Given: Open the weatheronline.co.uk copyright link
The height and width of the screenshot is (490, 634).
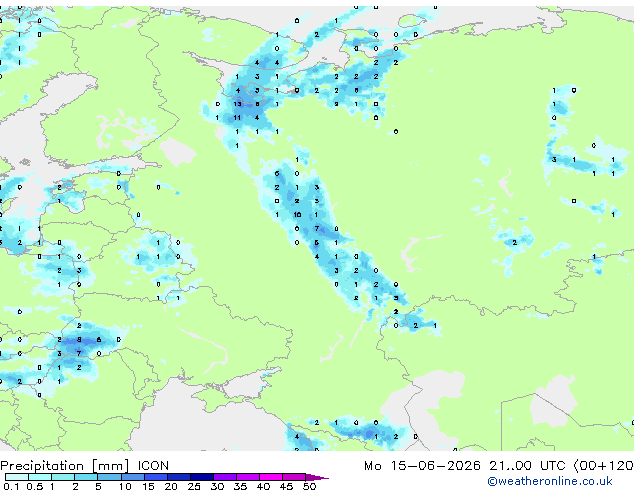Looking at the screenshot, I should (x=550, y=481).
